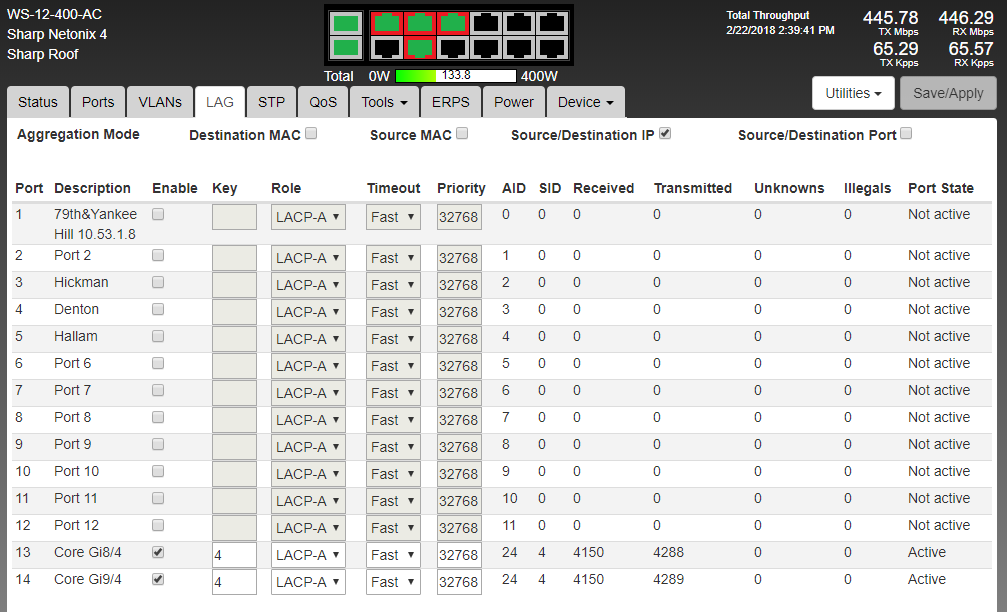The width and height of the screenshot is (1007, 612).
Task: Enable Destination MAC aggregation mode
Action: click(x=311, y=133)
